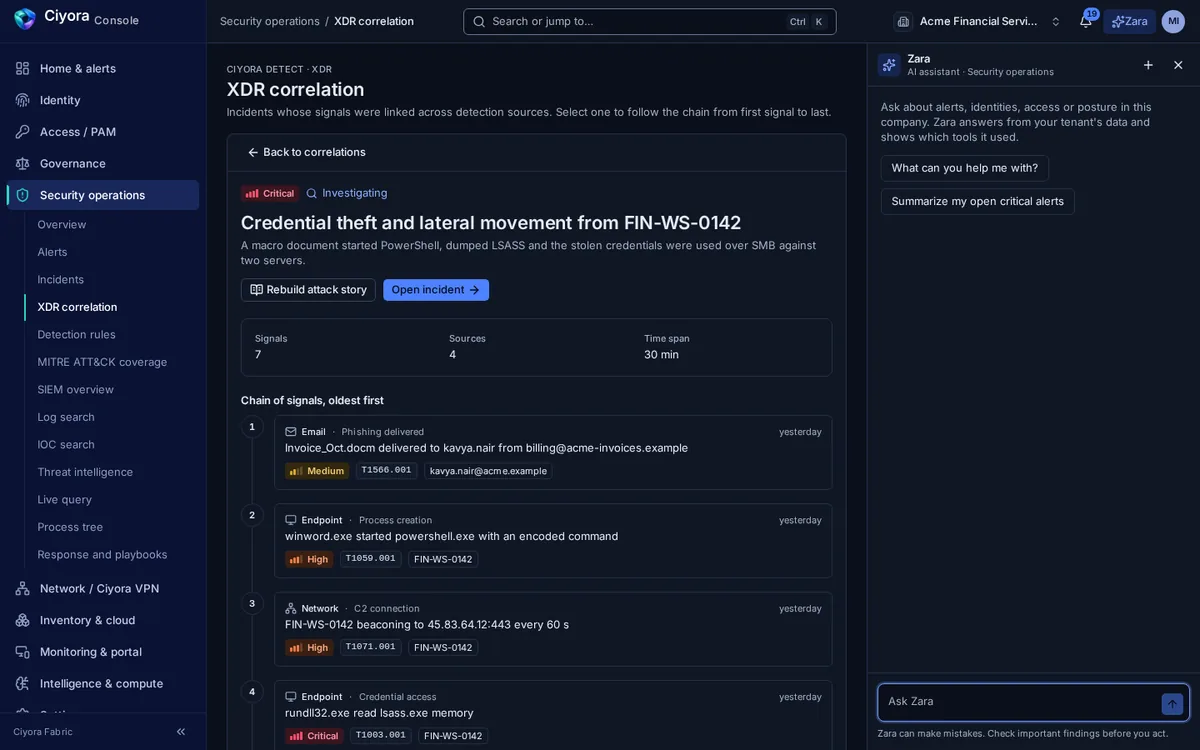Toggle the Zara assistant button in header
Viewport: 1200px width, 750px height.
pos(1130,21)
